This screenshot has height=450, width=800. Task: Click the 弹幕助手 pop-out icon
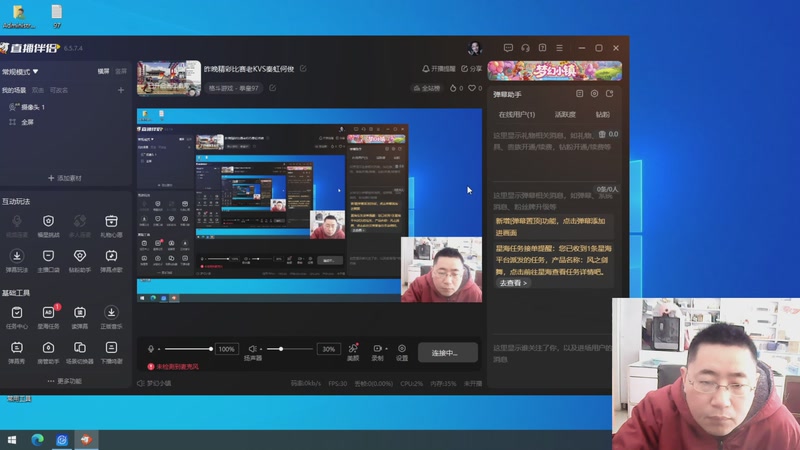(x=610, y=94)
